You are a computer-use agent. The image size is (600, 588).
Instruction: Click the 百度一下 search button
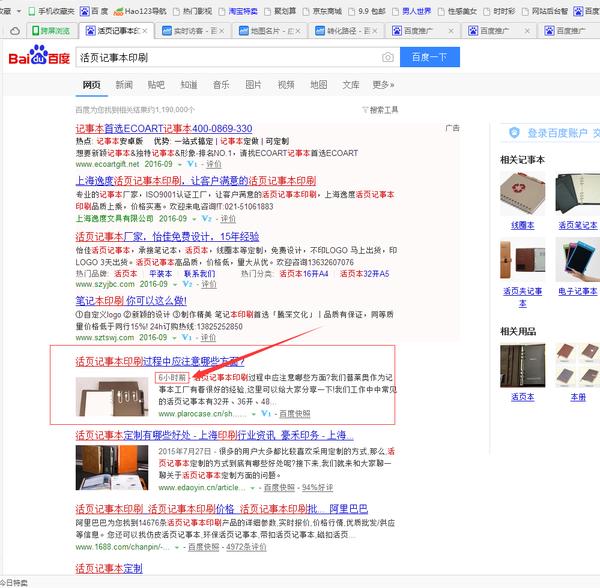click(430, 57)
